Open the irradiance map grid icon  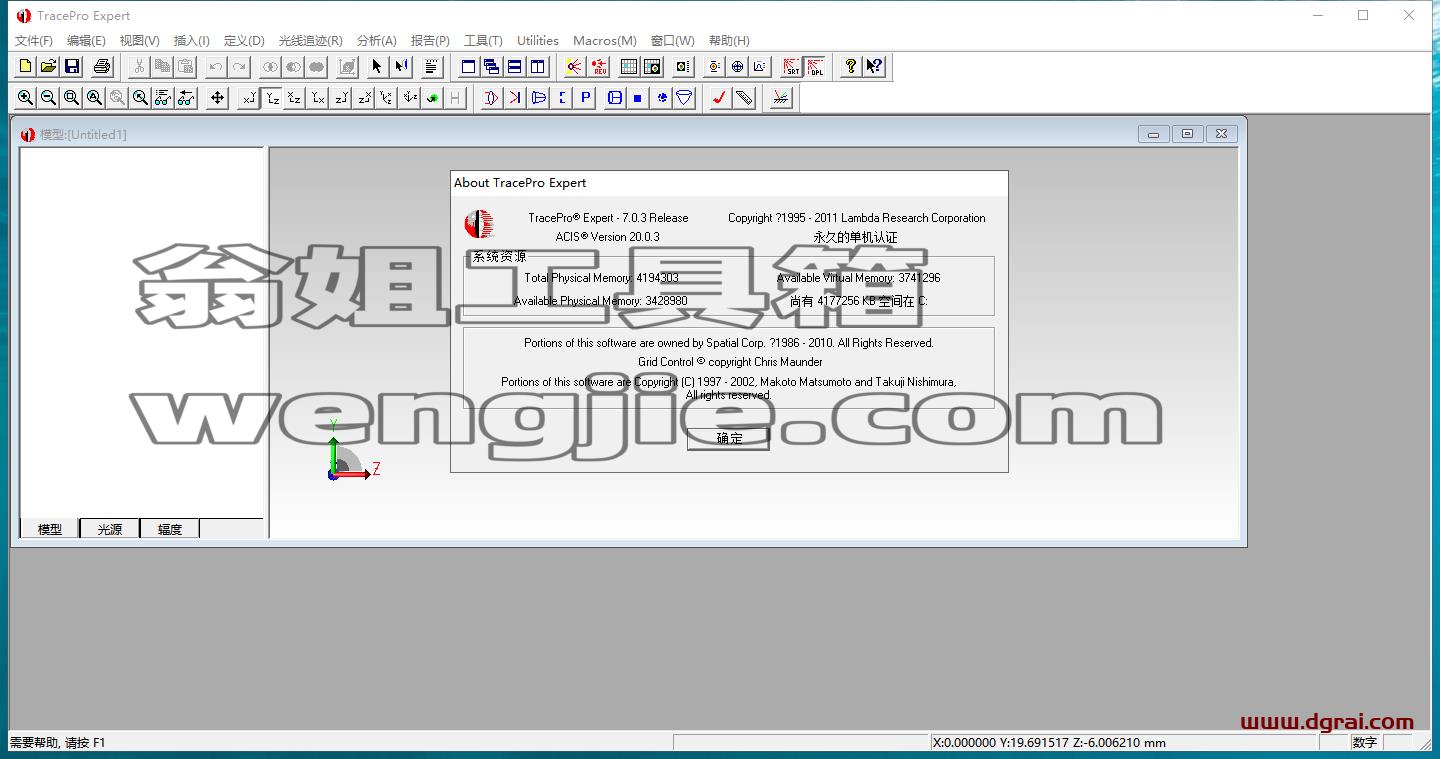tap(629, 67)
